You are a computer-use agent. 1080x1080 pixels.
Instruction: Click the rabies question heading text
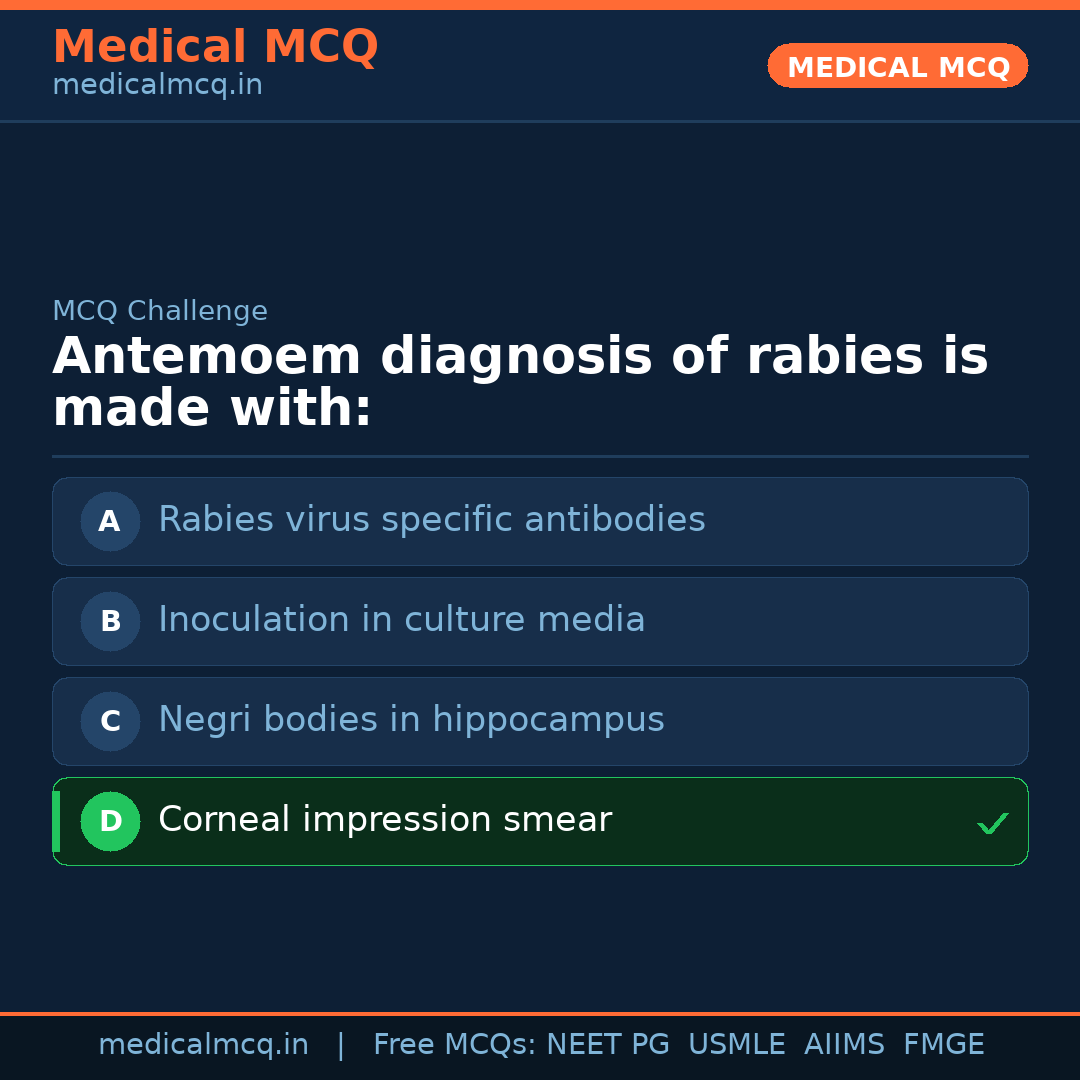tap(520, 383)
